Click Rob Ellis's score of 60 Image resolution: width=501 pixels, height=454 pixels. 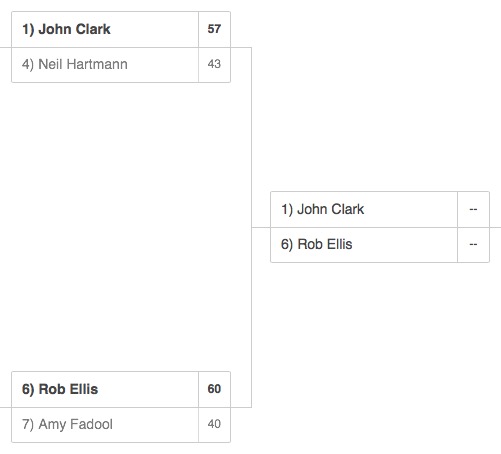pos(214,389)
